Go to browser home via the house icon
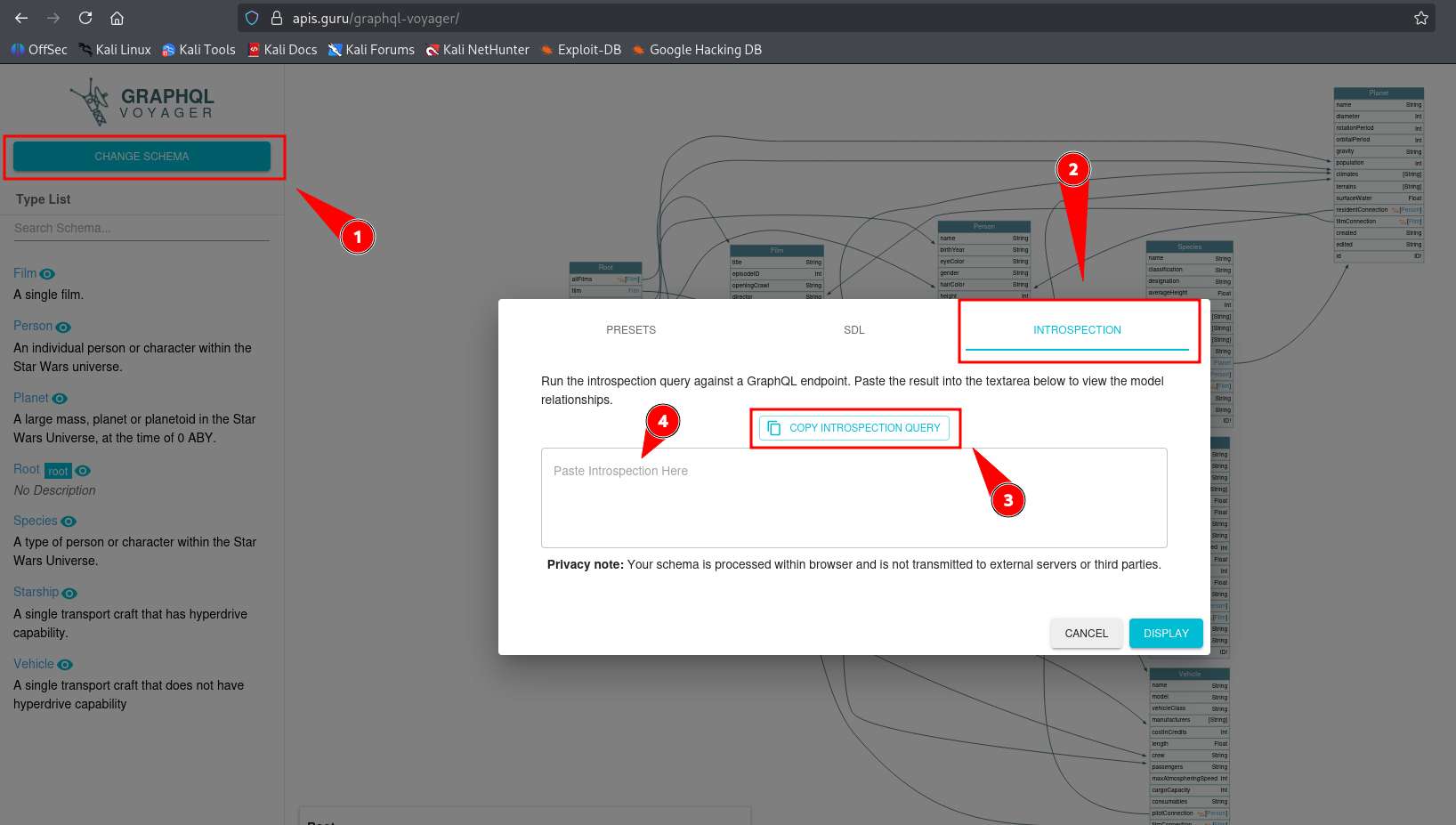Image resolution: width=1456 pixels, height=825 pixels. pyautogui.click(x=117, y=18)
